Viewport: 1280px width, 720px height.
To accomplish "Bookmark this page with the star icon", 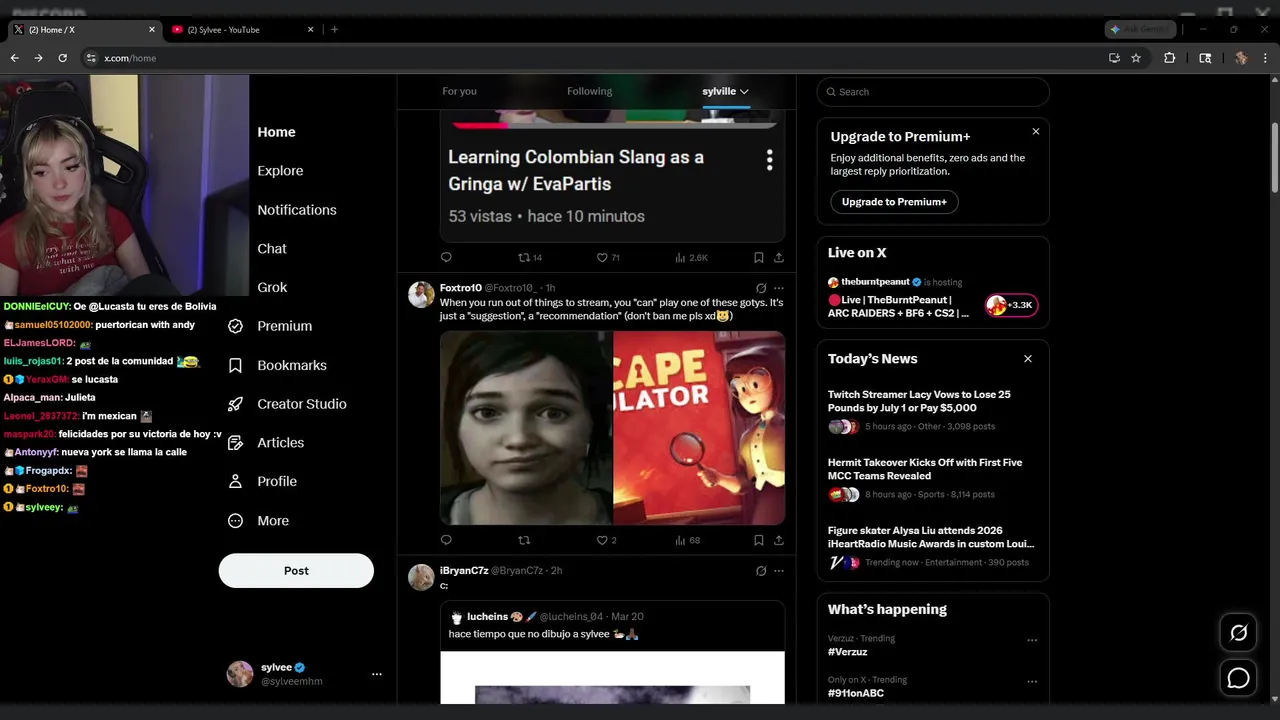I will click(1136, 58).
